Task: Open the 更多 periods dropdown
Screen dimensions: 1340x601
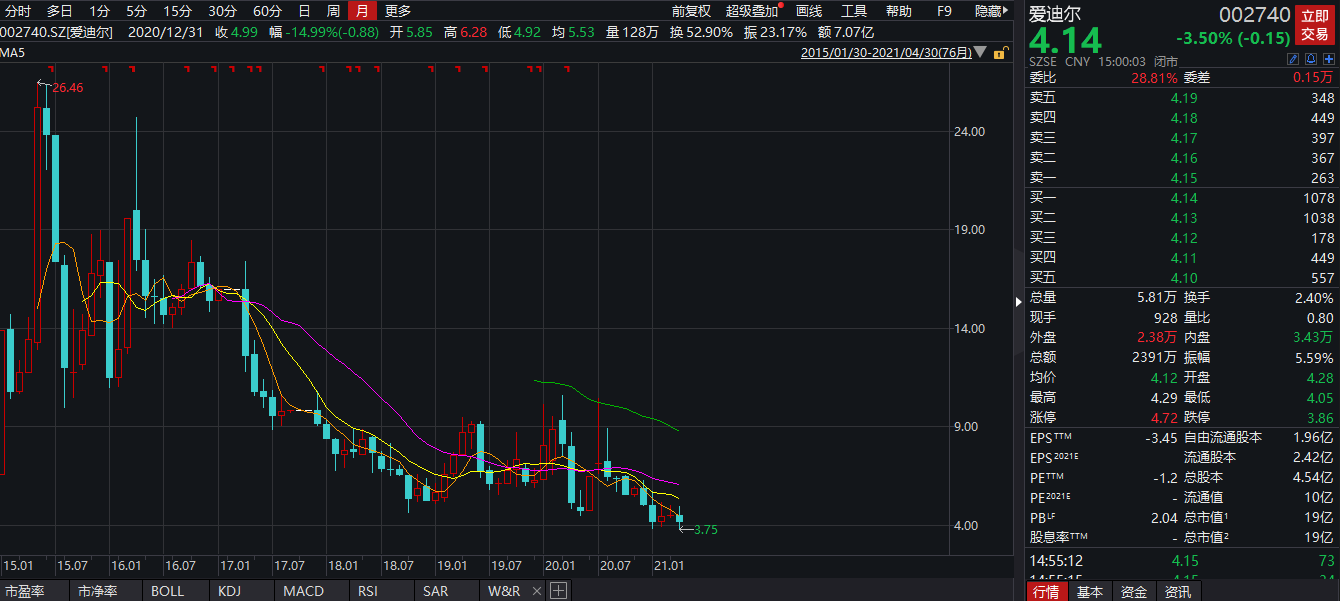Action: point(397,11)
